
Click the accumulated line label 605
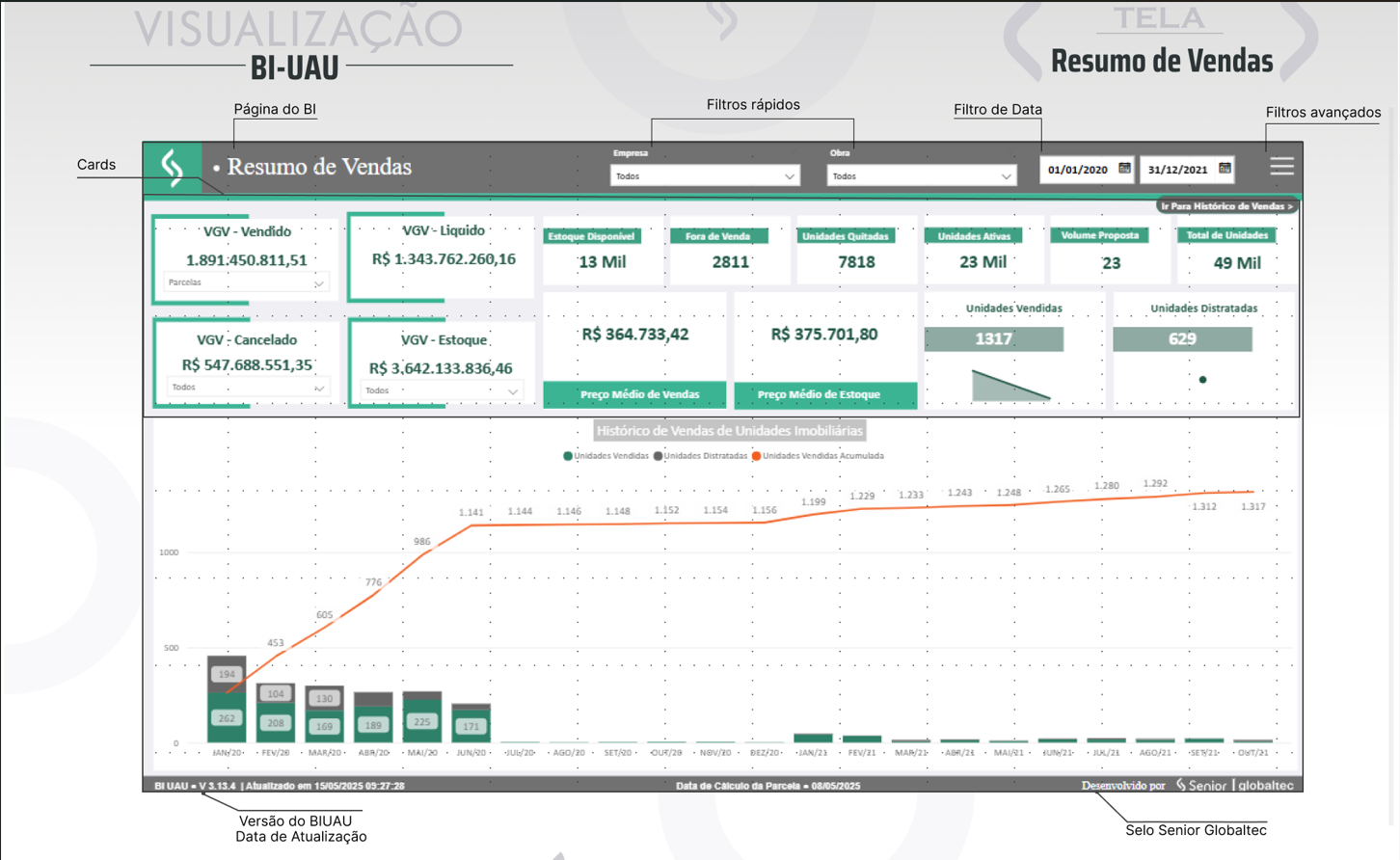tap(325, 615)
